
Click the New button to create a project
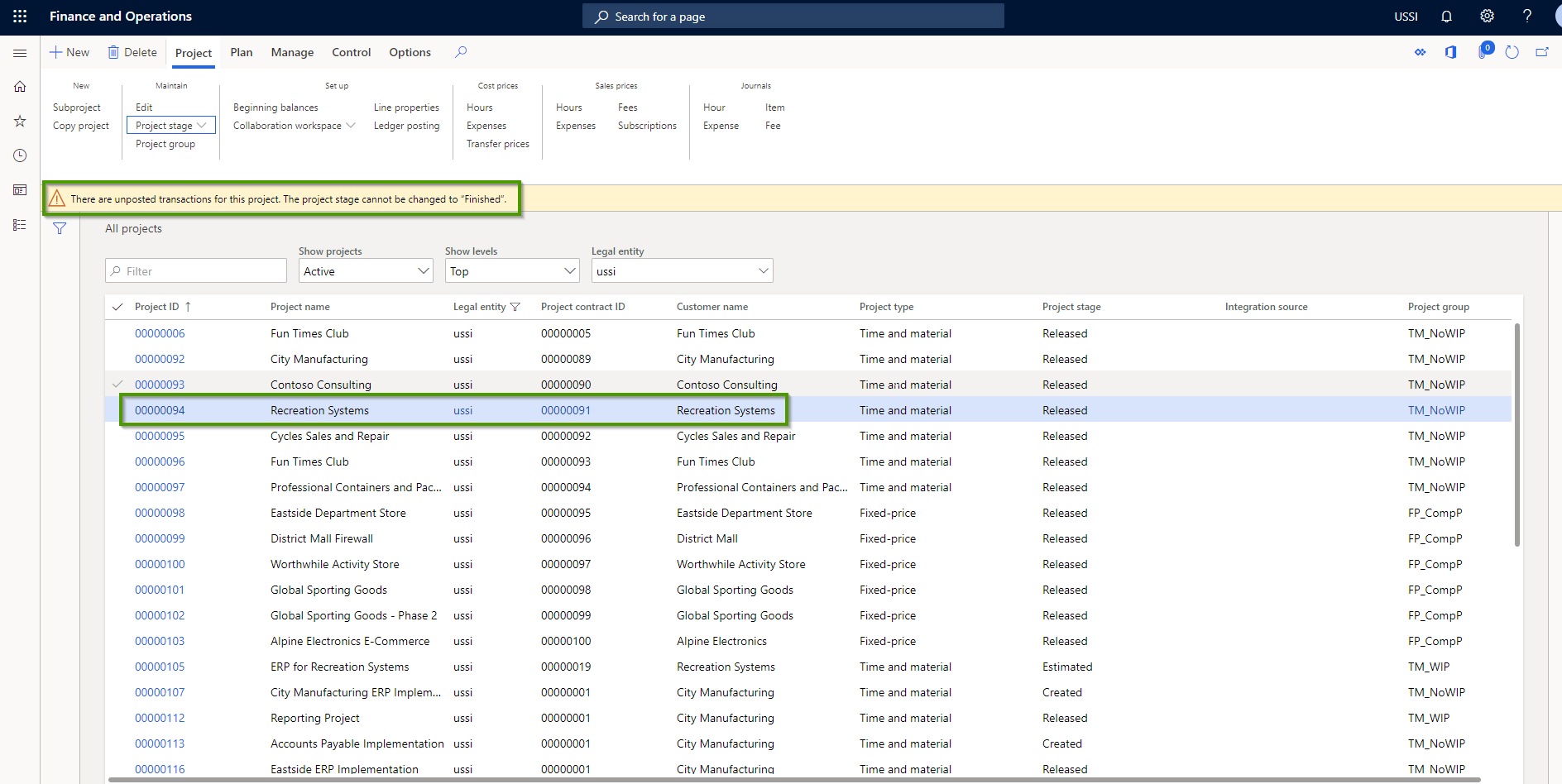69,51
